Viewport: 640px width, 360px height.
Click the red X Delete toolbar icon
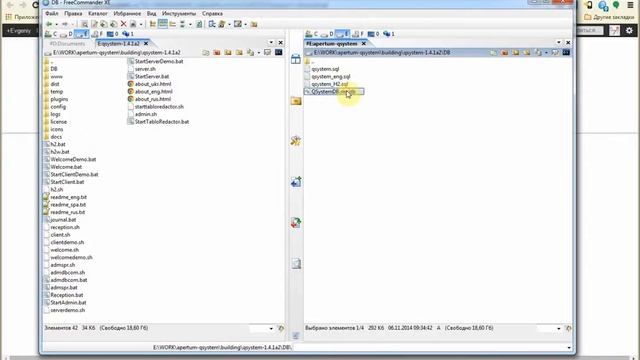coord(123,24)
